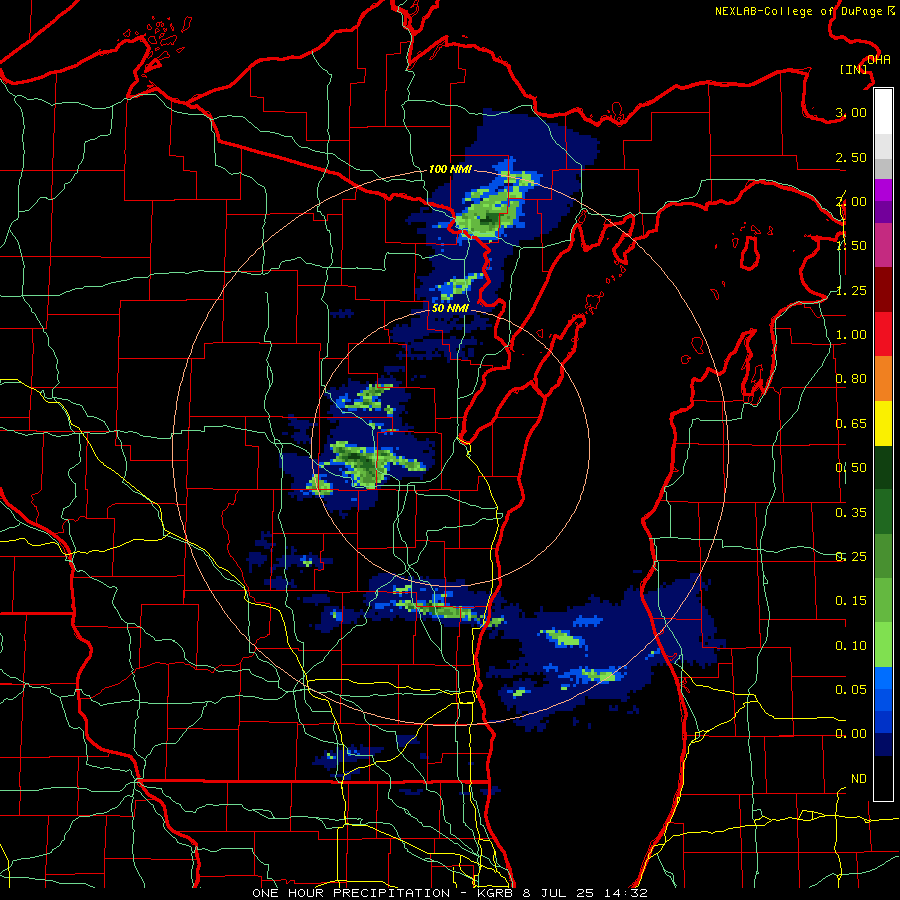Click the One Hour Precipitation KGRB caption
Image resolution: width=900 pixels, height=900 pixels.
(450, 893)
